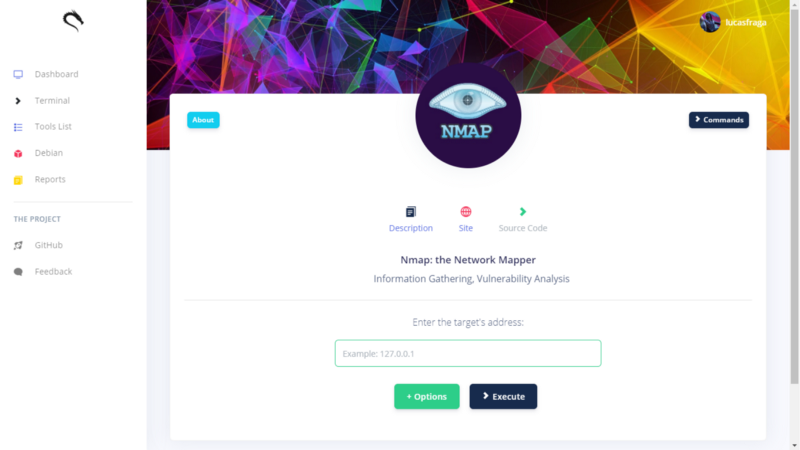Click the yellow Reports icon

(18, 180)
